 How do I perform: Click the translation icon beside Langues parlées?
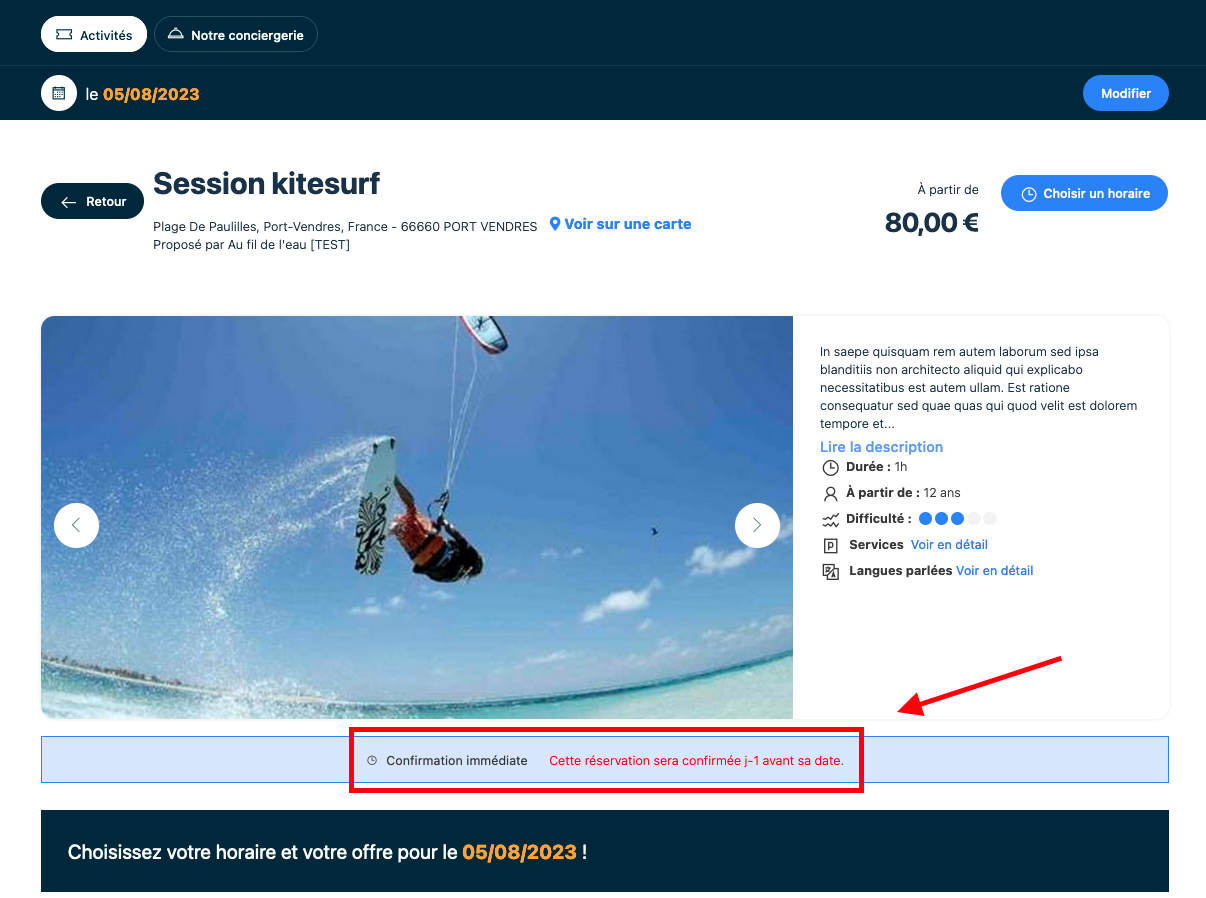pos(830,572)
